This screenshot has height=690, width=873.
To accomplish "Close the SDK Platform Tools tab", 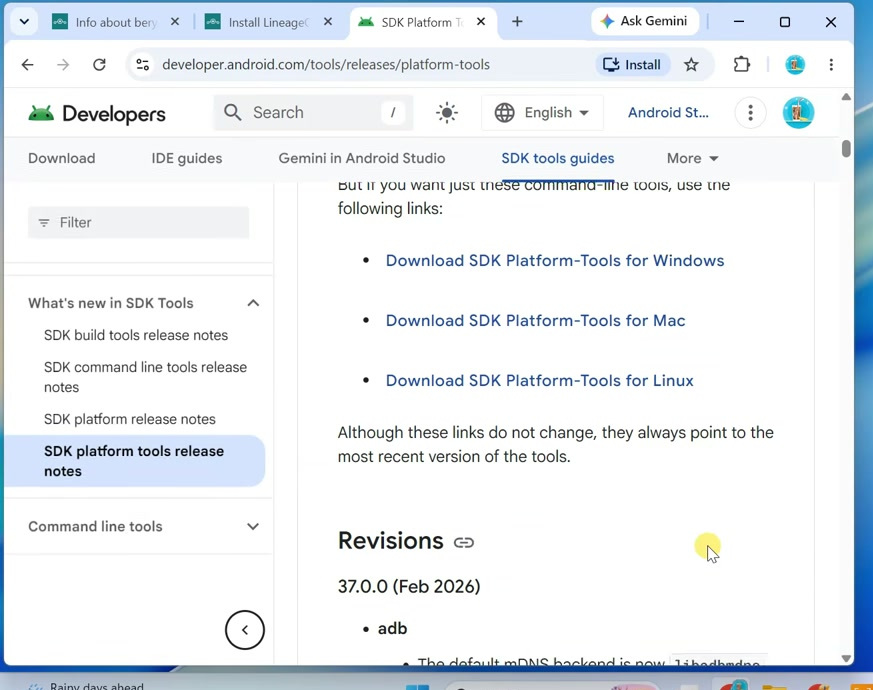I will 481,22.
